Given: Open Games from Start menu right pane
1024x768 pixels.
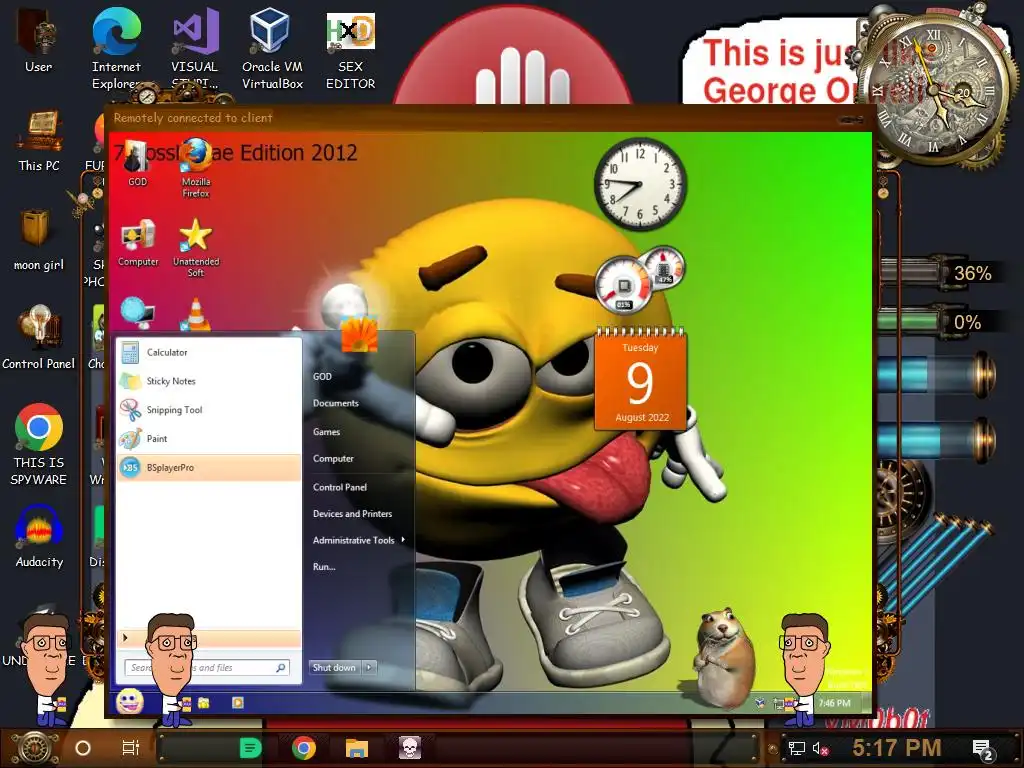Looking at the screenshot, I should (327, 432).
